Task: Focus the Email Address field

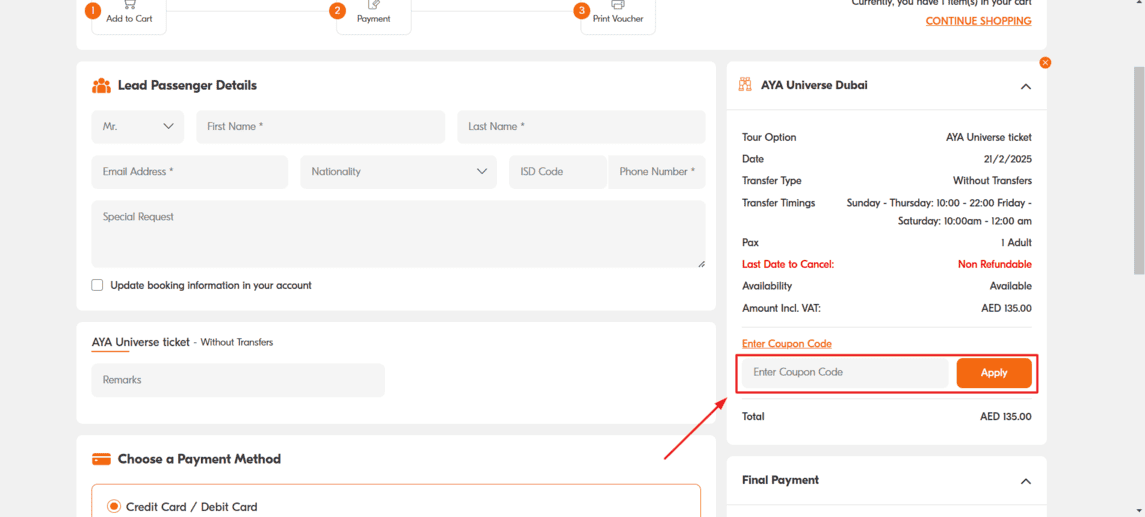Action: pos(190,172)
